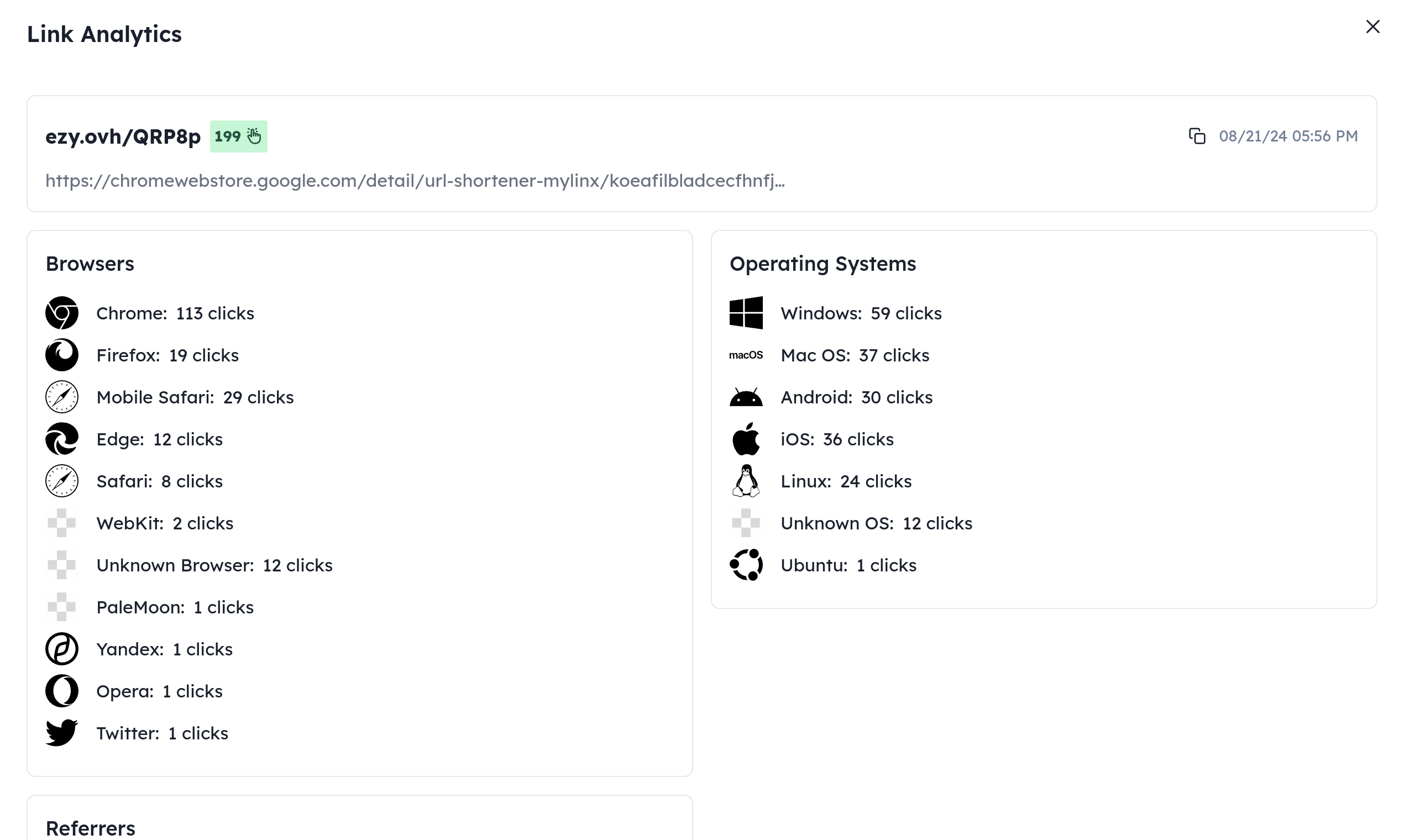The image size is (1404, 840).
Task: Click the 199 clicks badge
Action: pos(238,136)
